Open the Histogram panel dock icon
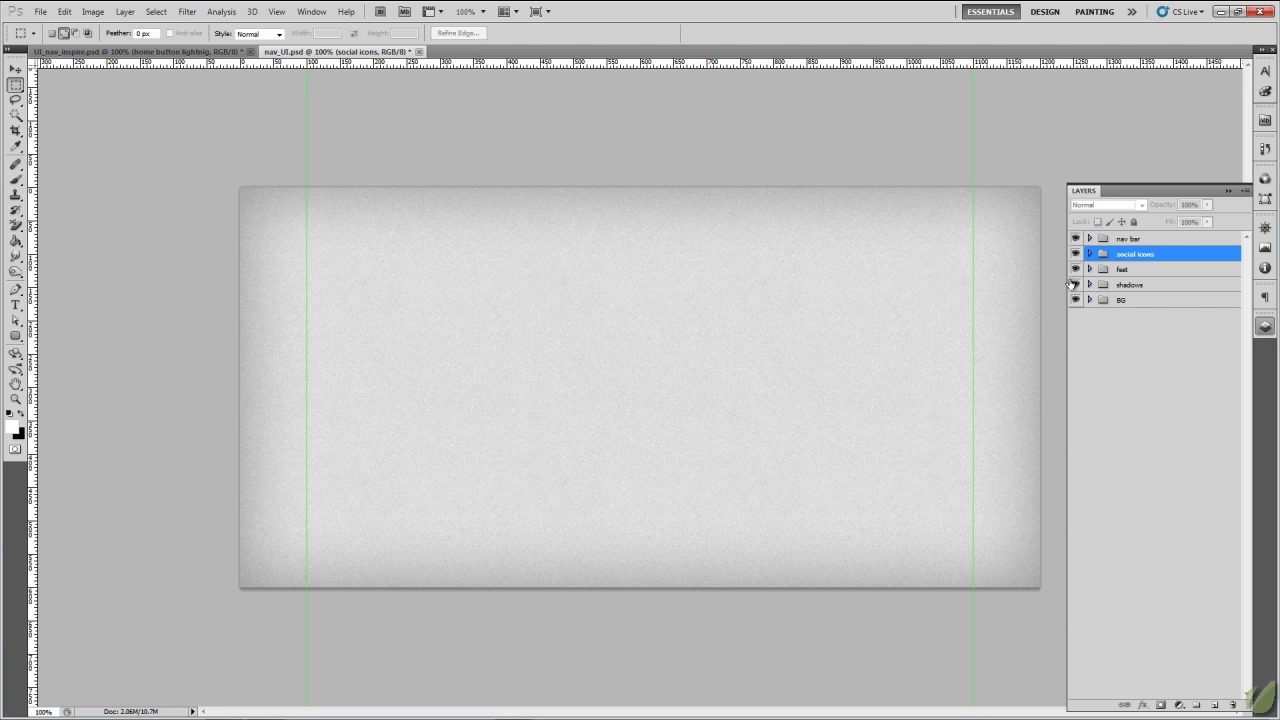Image resolution: width=1280 pixels, height=720 pixels. coord(1265,247)
